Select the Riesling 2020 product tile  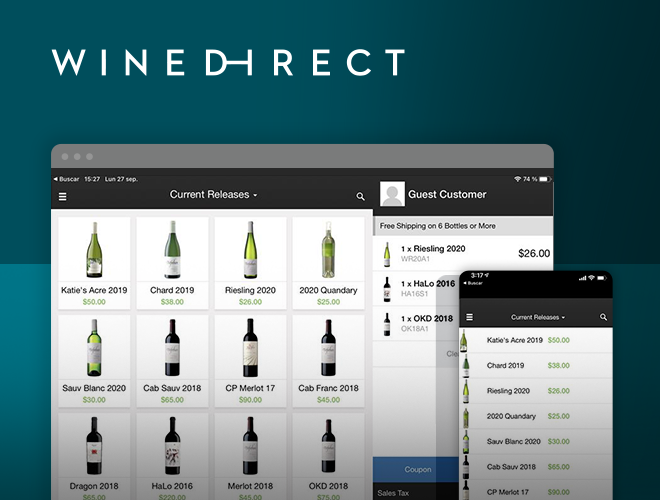click(250, 263)
